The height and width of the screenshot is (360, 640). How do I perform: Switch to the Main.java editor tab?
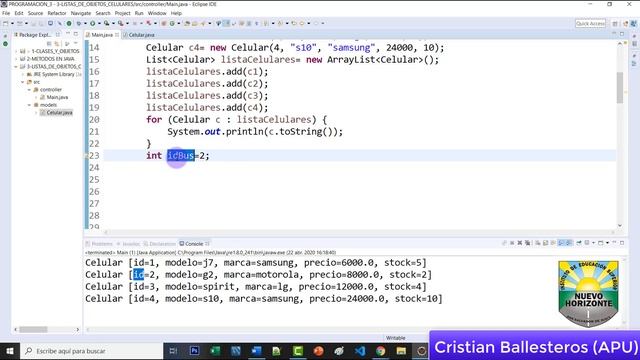[x=102, y=35]
